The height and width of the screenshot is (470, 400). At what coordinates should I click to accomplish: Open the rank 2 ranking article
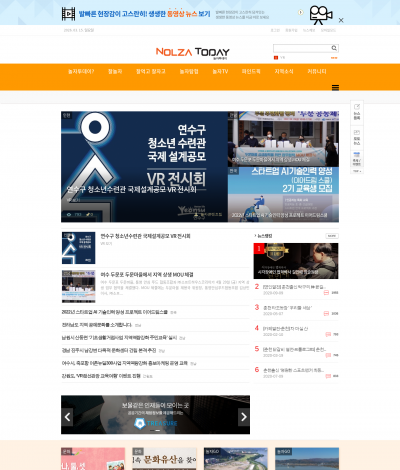point(294,287)
